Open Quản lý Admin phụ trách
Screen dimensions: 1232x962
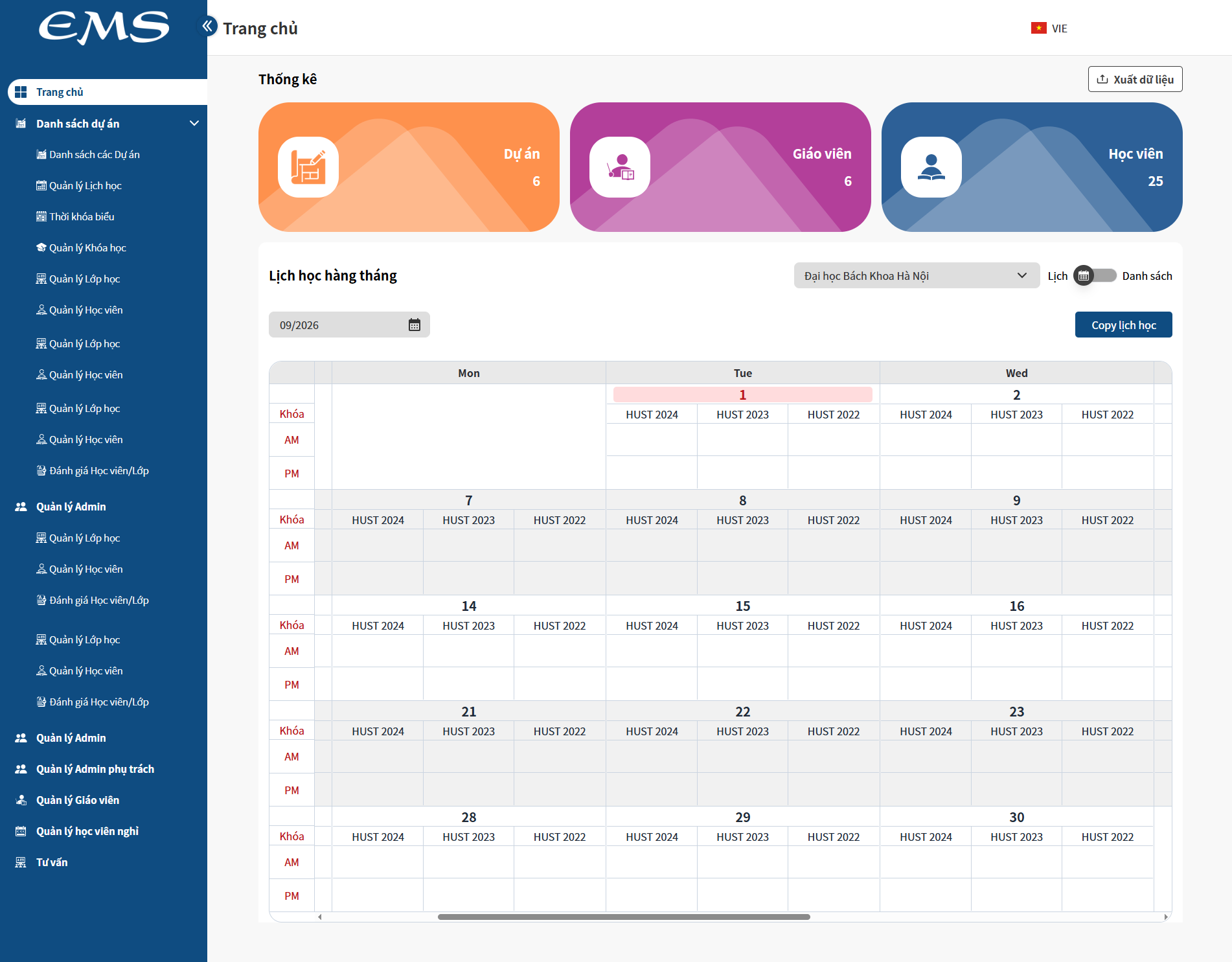click(x=95, y=769)
